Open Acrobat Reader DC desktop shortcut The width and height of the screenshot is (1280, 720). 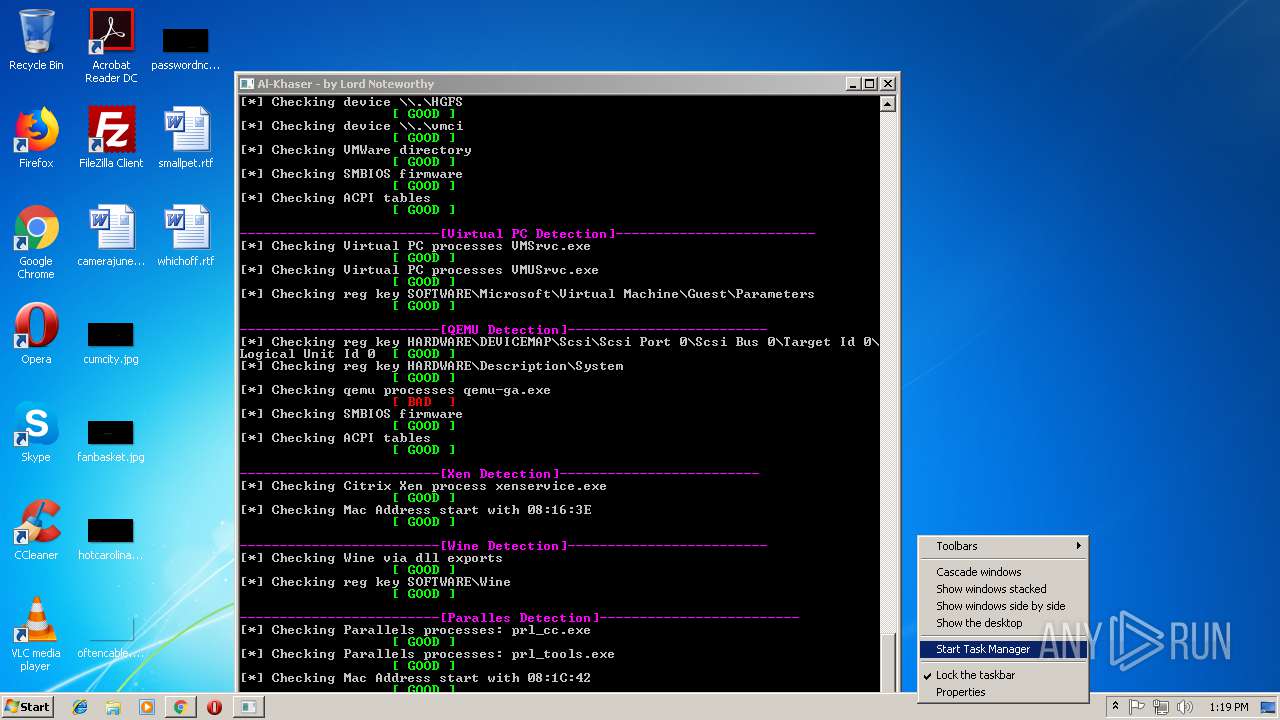pos(111,46)
